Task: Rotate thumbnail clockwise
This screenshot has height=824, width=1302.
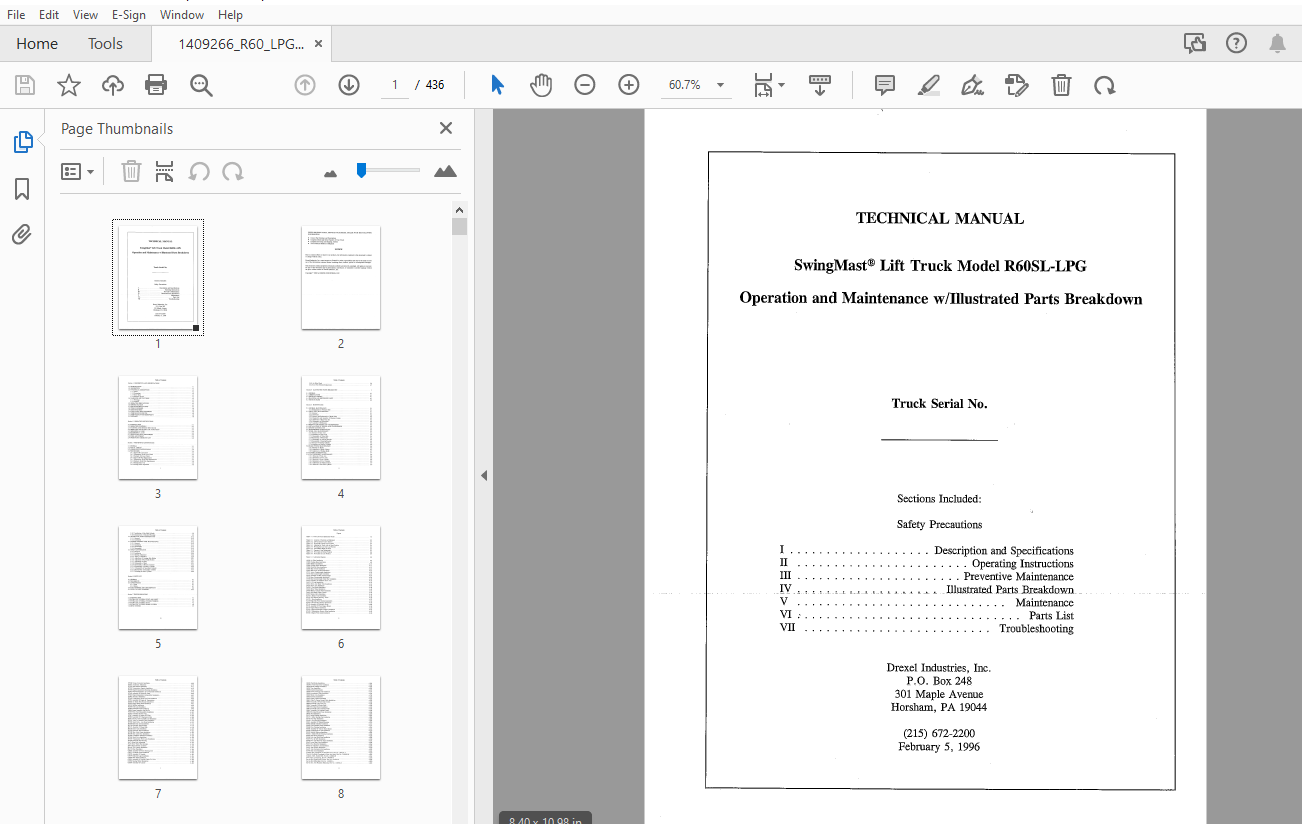Action: (233, 171)
